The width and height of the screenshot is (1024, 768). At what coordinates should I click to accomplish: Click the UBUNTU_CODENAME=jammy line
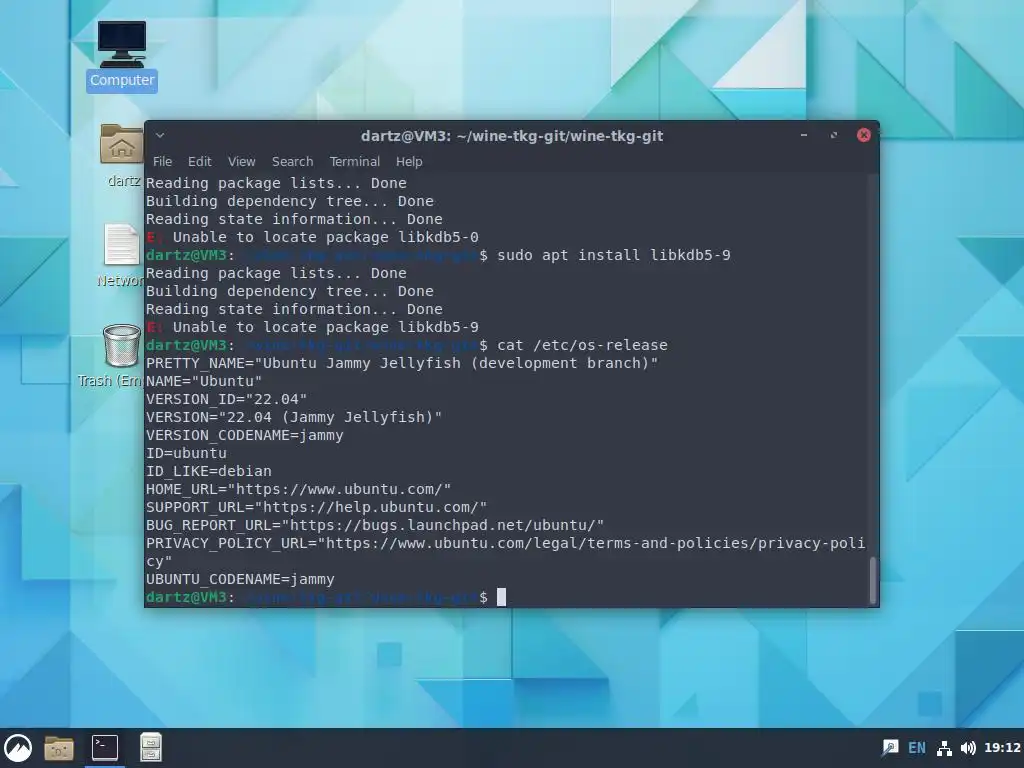[240, 579]
